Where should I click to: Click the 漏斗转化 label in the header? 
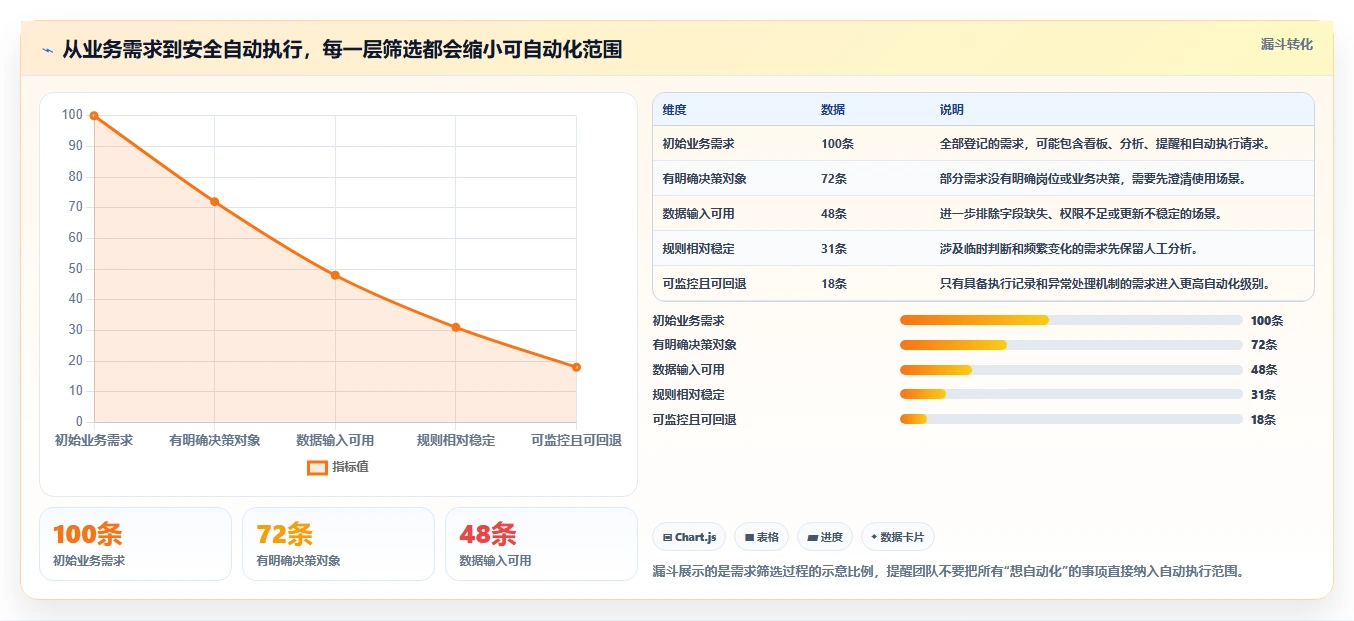(1286, 44)
